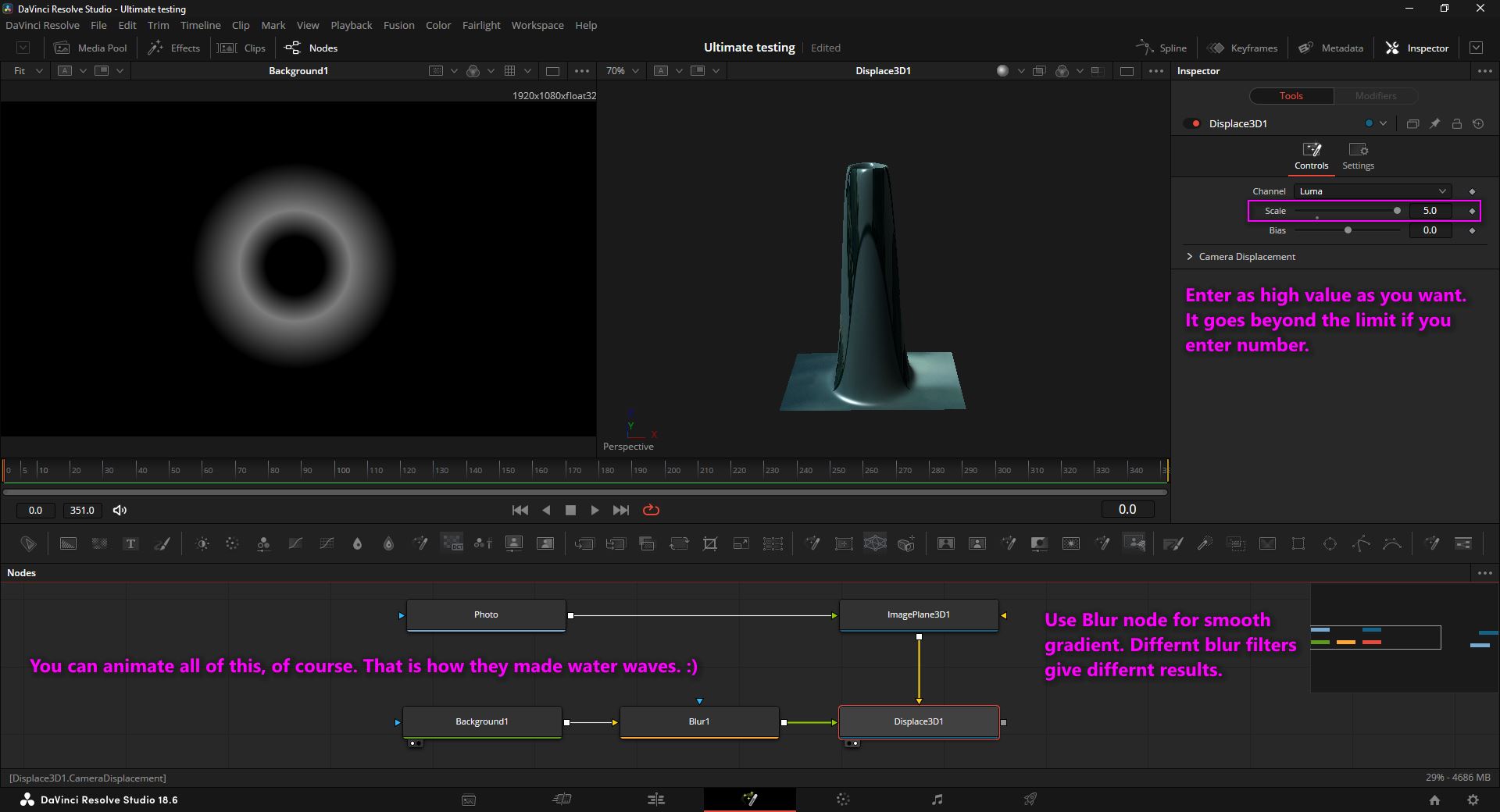Open right viewer options three dots
The image size is (1500, 812).
tap(1156, 70)
